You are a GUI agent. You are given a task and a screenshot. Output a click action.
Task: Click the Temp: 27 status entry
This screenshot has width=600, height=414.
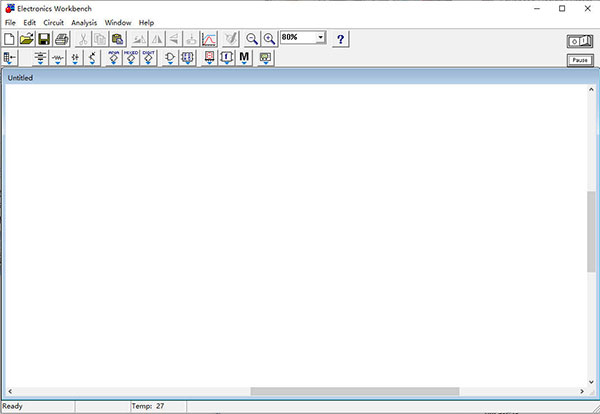(148, 406)
